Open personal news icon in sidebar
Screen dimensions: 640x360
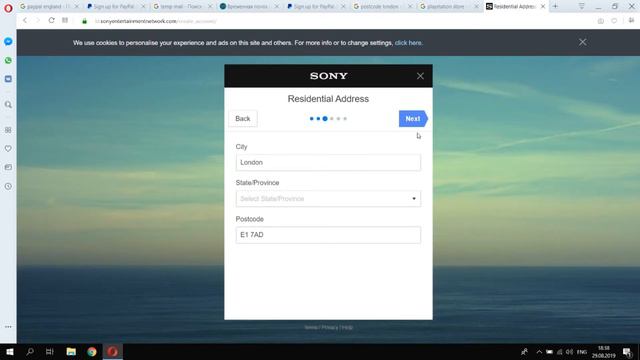pos(8,167)
